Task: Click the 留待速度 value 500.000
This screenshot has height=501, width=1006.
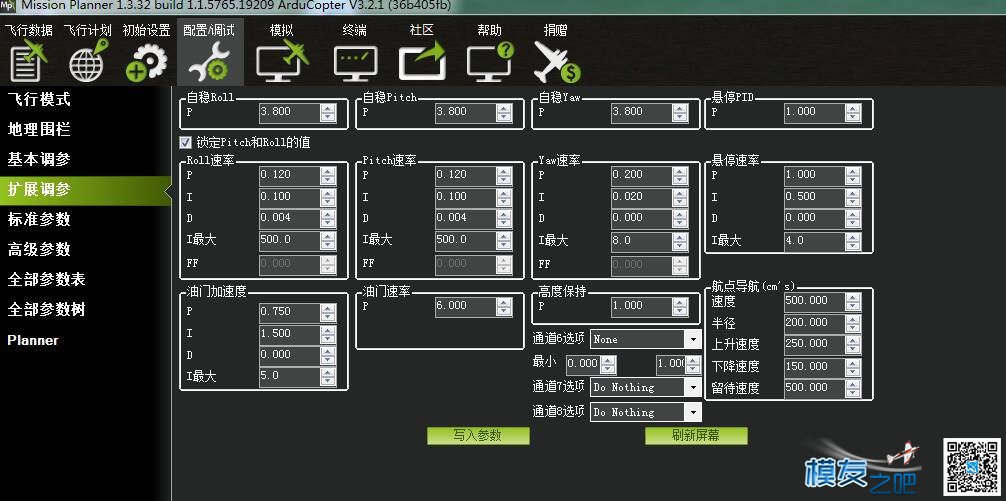Action: [814, 388]
